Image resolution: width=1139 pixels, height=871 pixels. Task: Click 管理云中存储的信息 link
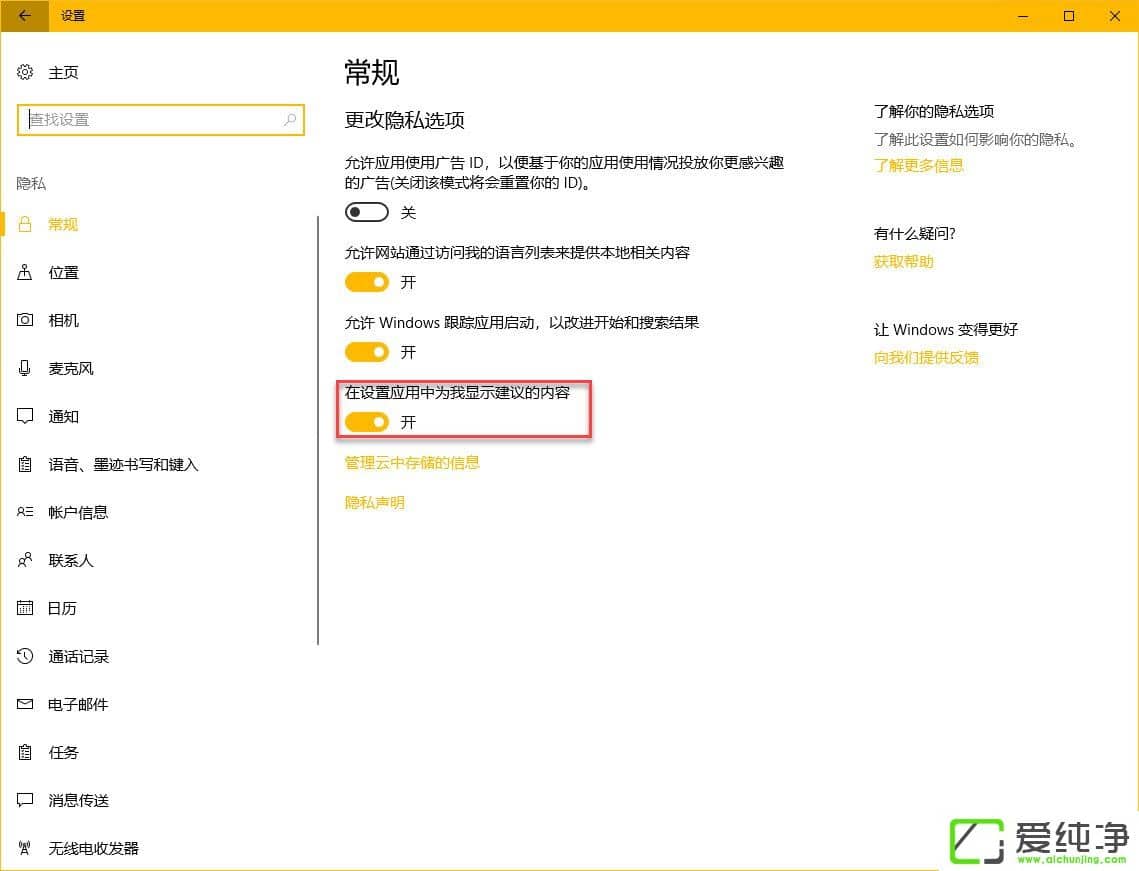coord(412,462)
